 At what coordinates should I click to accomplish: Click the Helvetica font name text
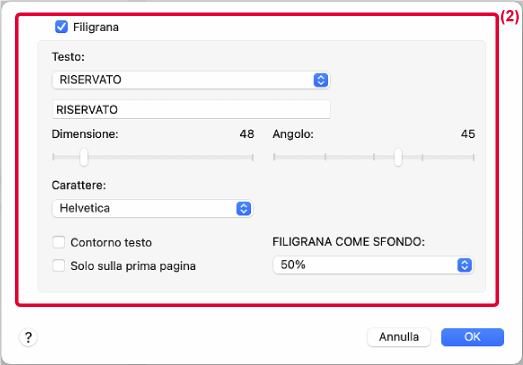click(85, 208)
